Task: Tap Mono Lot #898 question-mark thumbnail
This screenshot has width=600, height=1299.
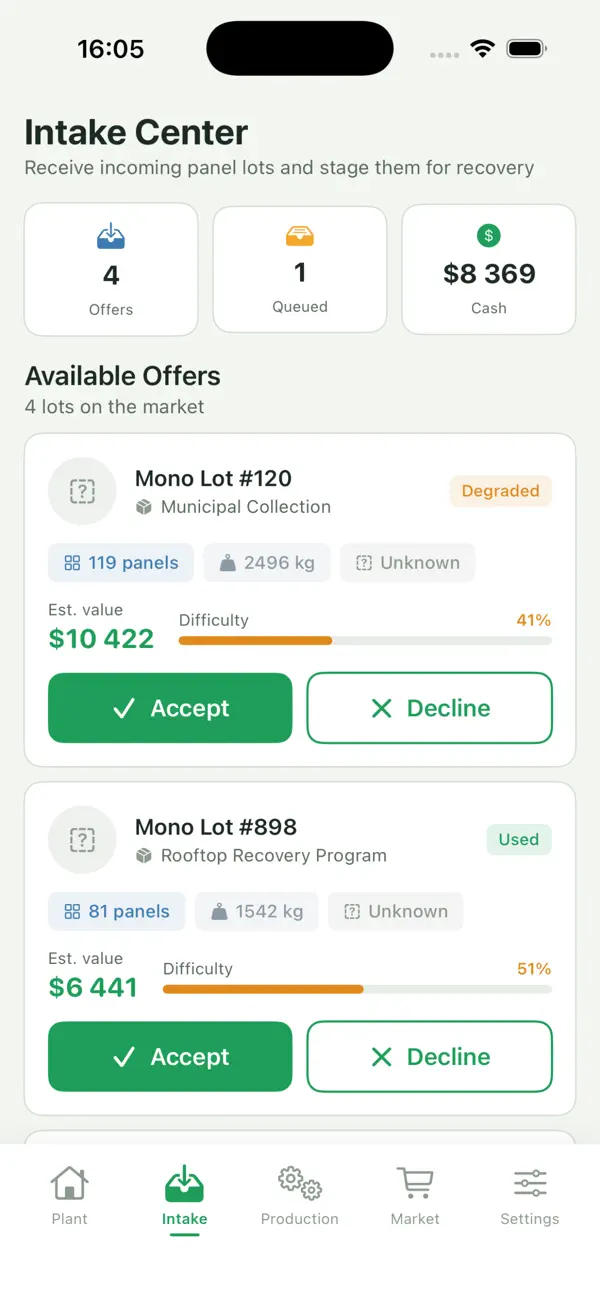Action: 82,840
